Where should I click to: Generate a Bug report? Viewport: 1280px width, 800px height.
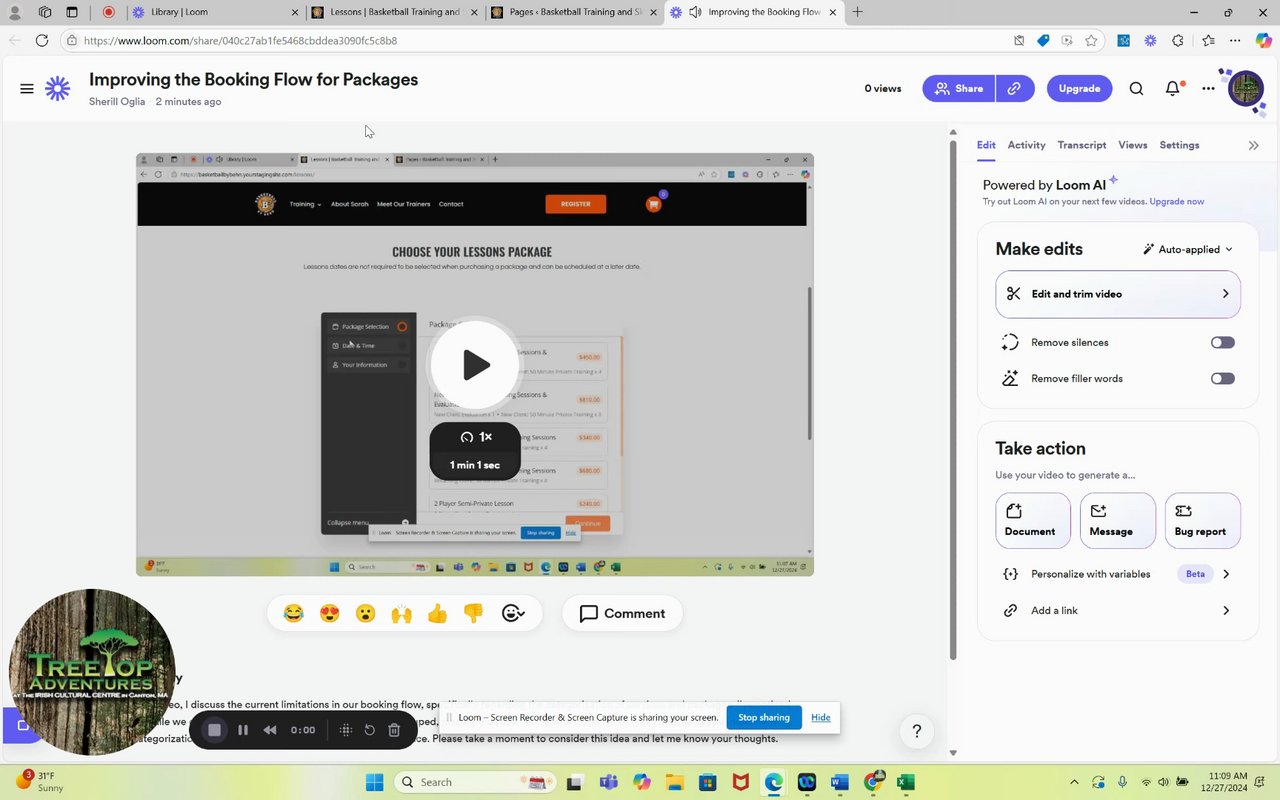tap(1203, 520)
